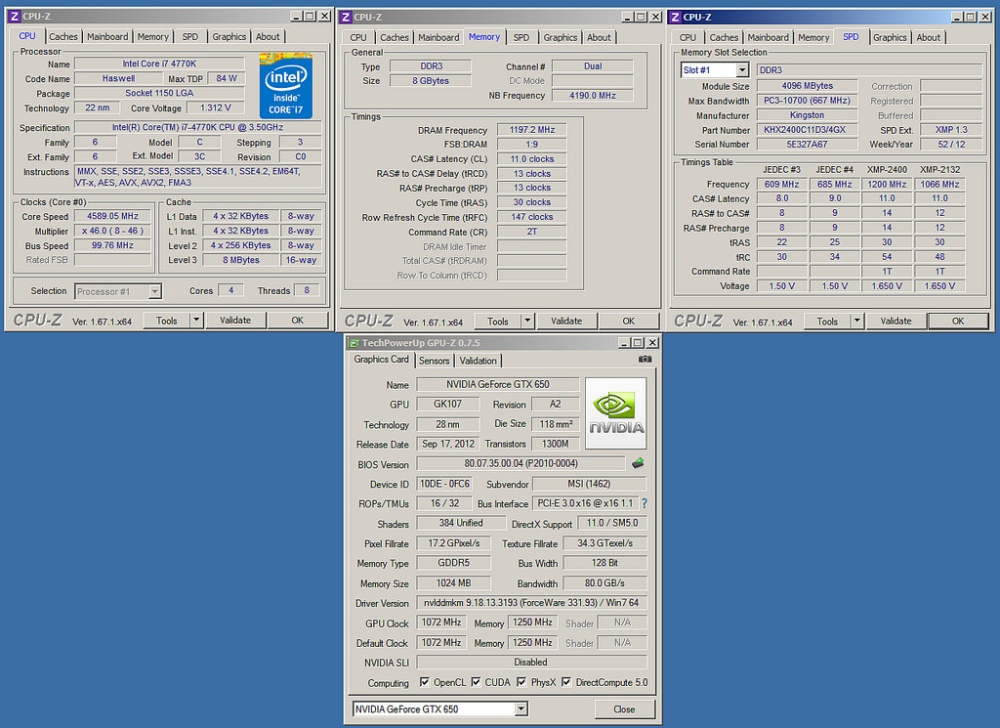Click the Subvendor MSI (1462) field

pyautogui.click(x=589, y=484)
